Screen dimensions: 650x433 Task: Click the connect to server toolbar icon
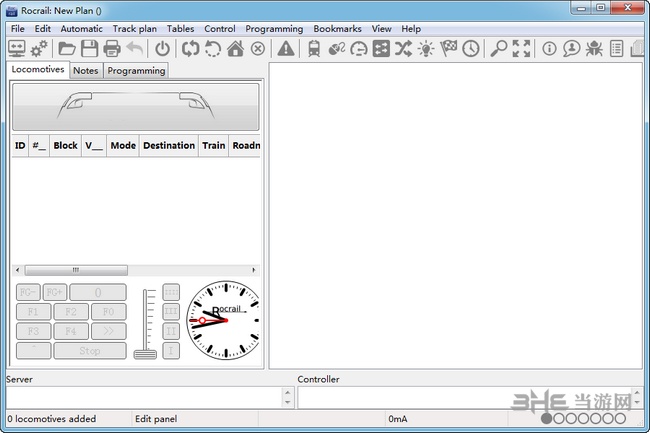[17, 48]
